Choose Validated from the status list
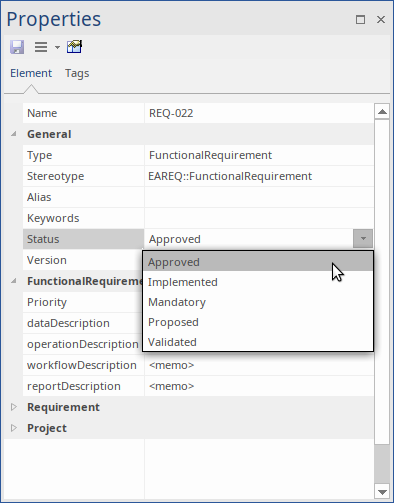 click(257, 342)
